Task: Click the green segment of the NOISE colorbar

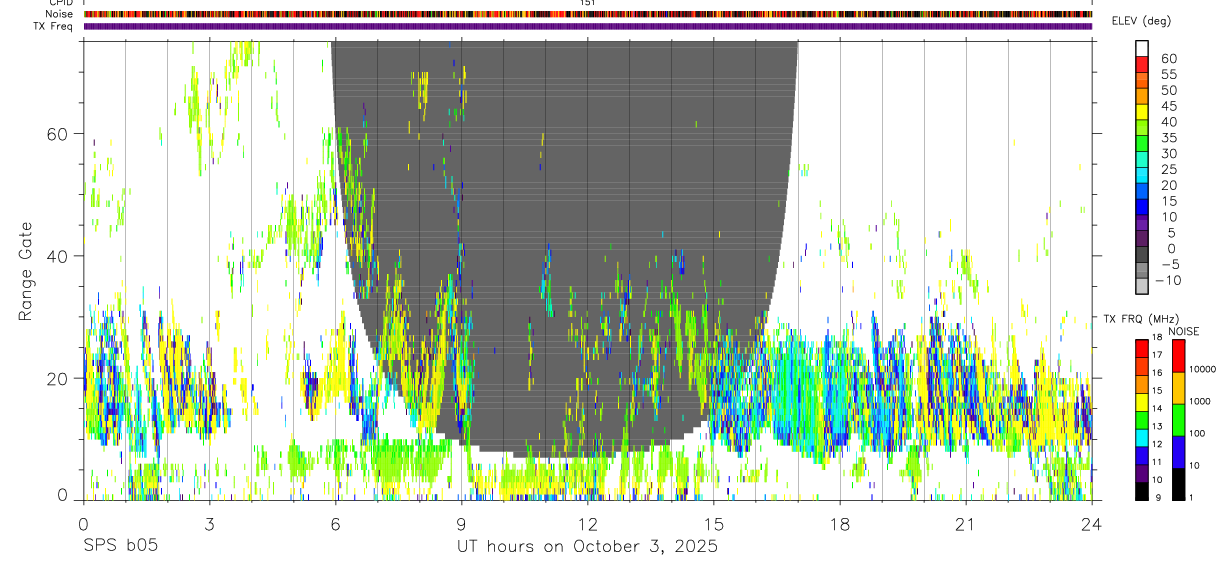Action: point(1178,420)
